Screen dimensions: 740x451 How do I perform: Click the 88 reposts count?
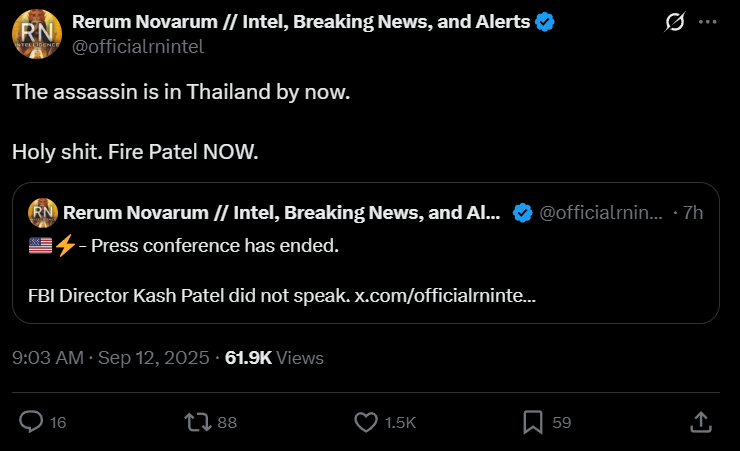click(x=227, y=423)
